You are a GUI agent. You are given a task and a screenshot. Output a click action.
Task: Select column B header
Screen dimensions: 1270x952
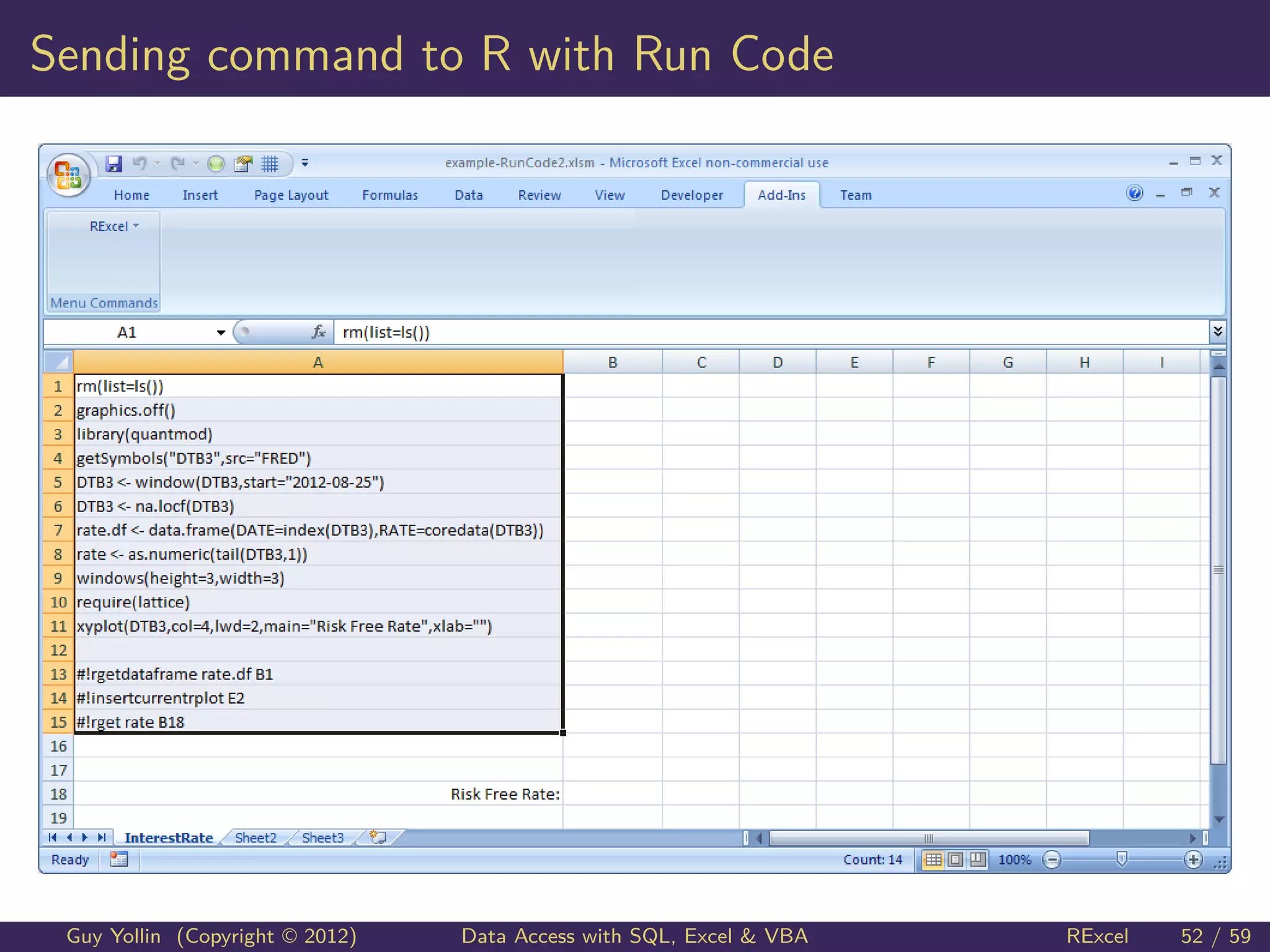point(613,362)
